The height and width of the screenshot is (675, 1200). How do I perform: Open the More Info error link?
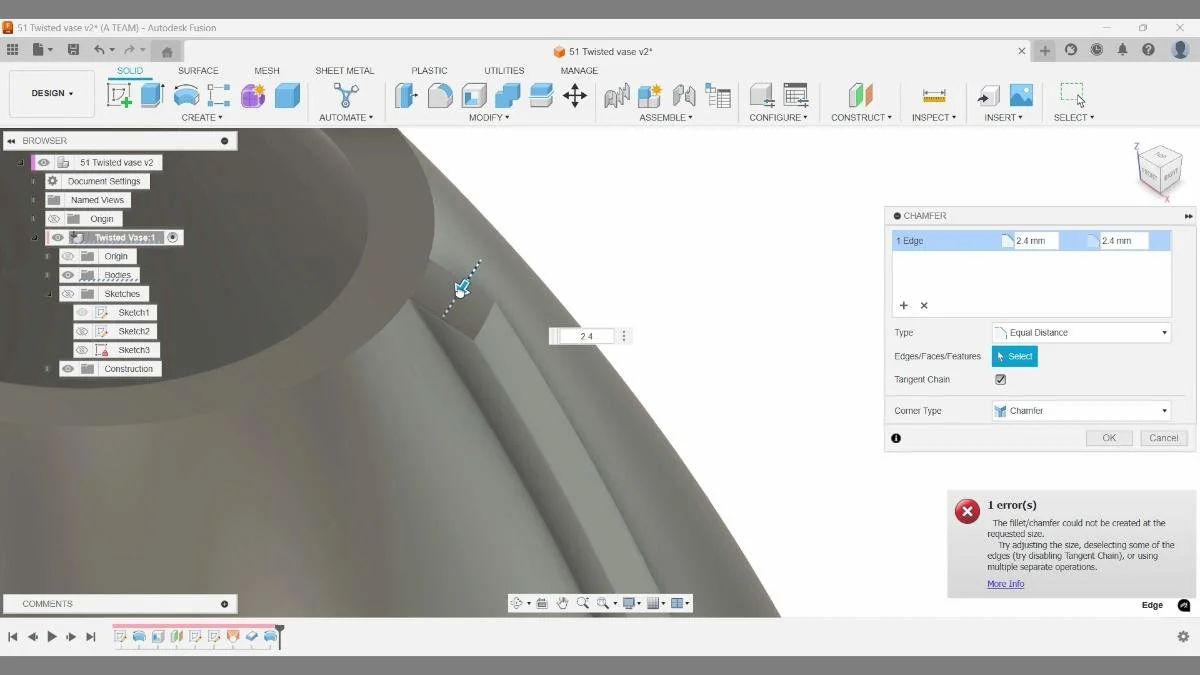pos(1004,583)
